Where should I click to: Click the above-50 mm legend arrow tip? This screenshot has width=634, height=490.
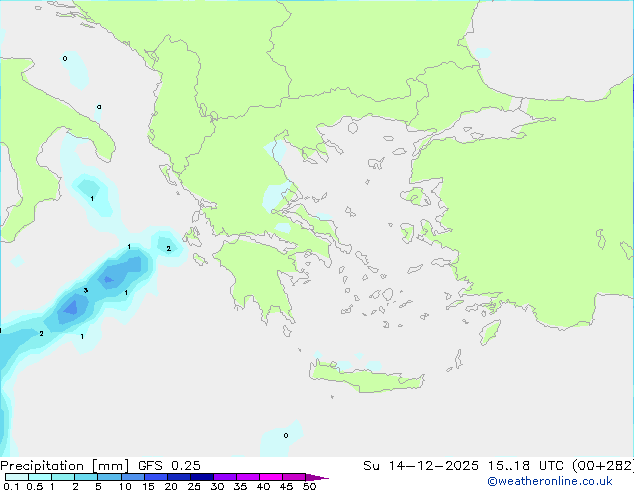tap(317, 477)
